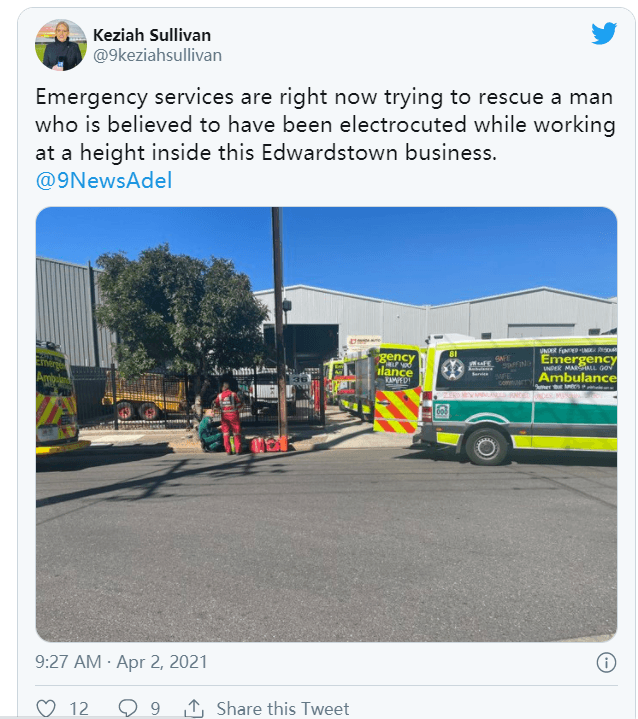The width and height of the screenshot is (638, 719).
Task: Click the 9:27 AM tweet time
Action: 68,662
